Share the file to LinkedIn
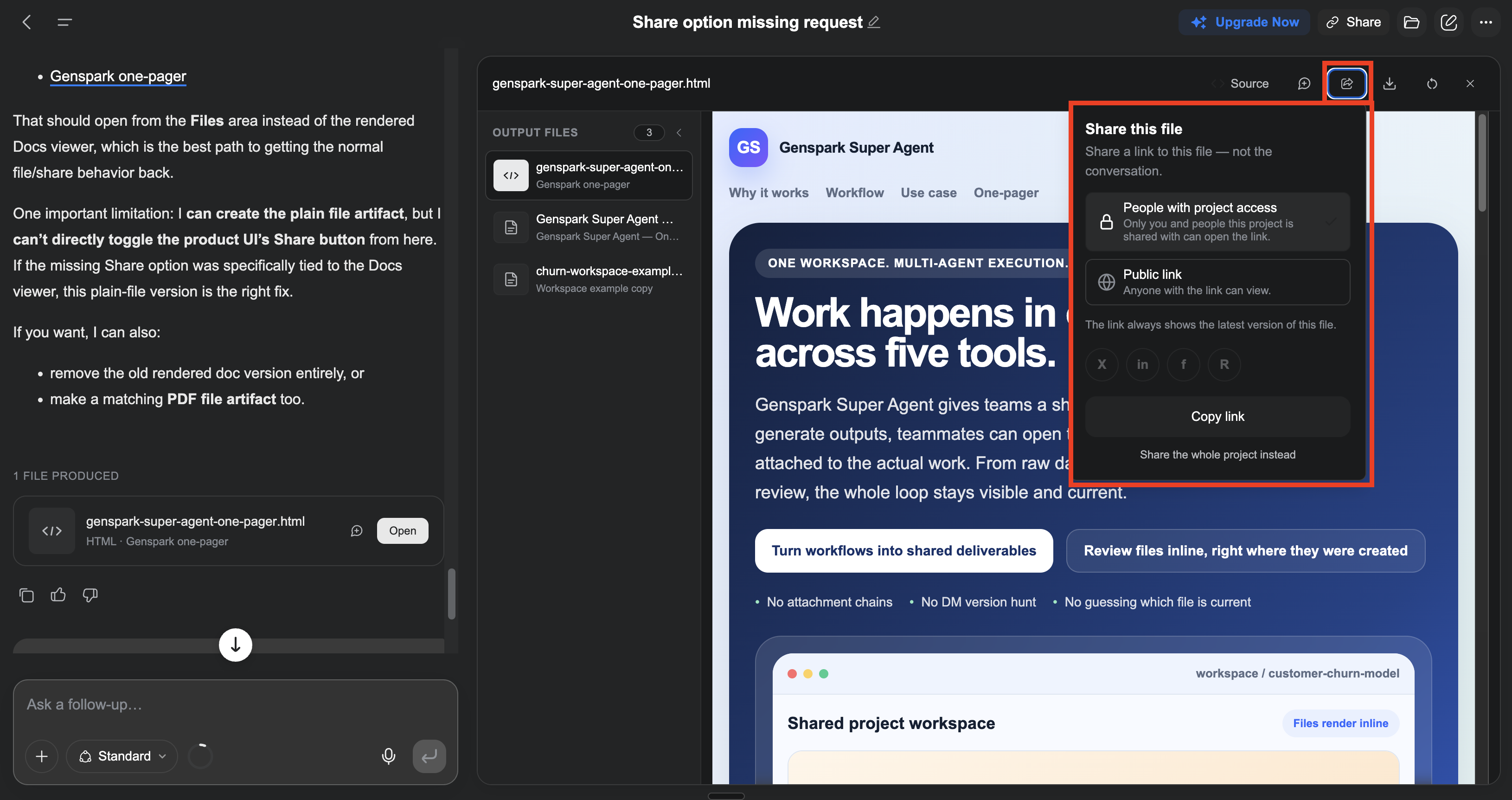 (1142, 364)
